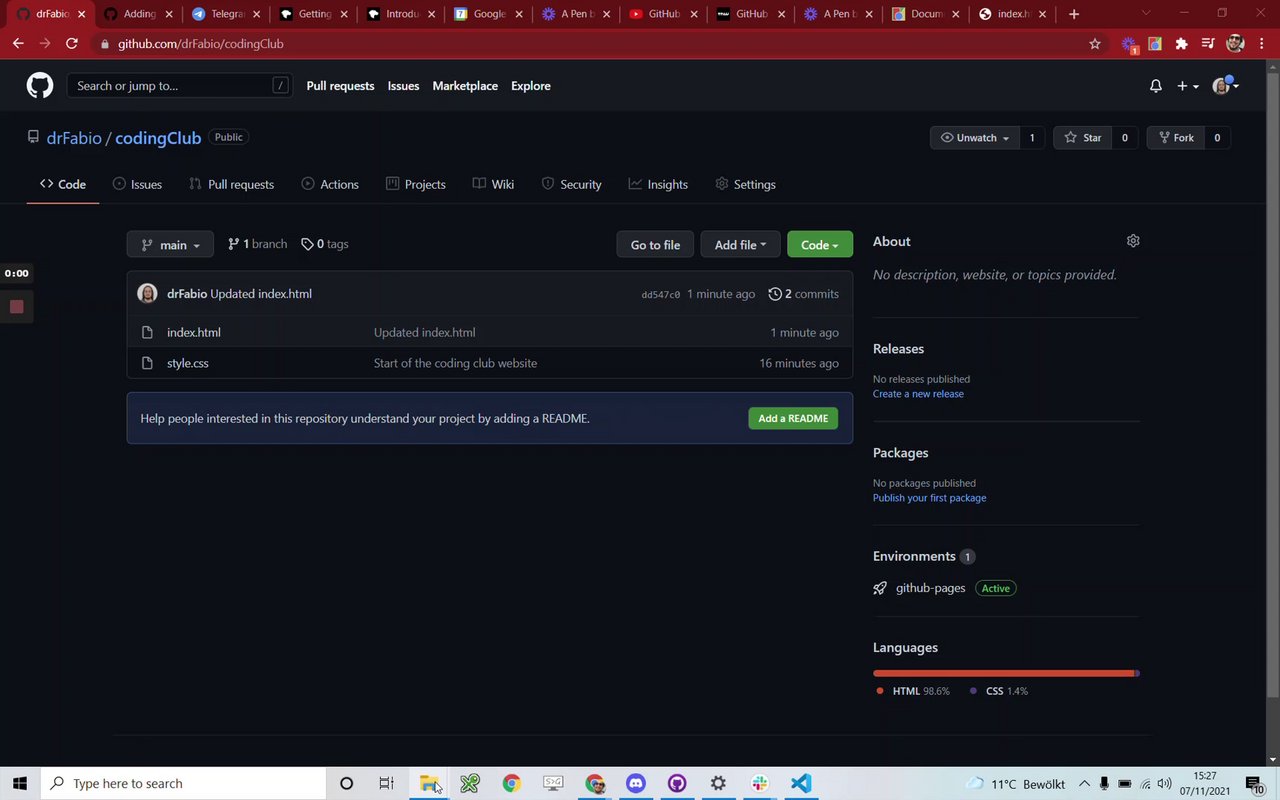Open the Unwatch notifications dropdown
The width and height of the screenshot is (1280, 800).
pos(975,138)
